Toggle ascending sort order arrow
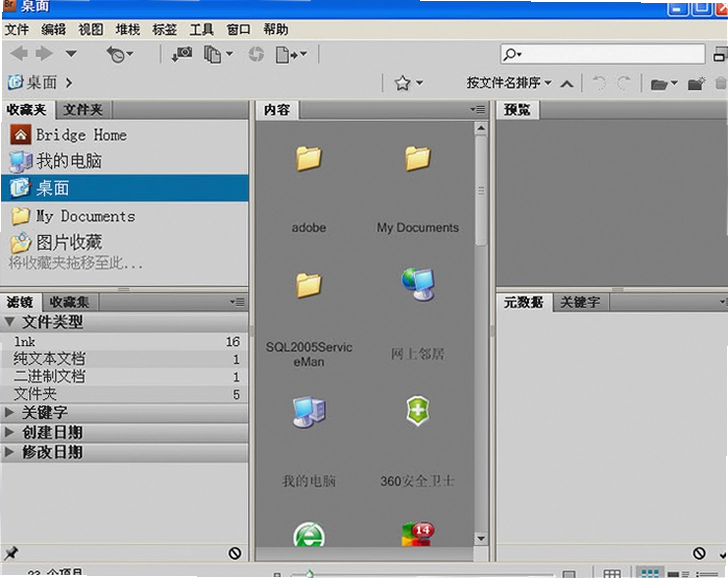The image size is (728, 578). click(x=566, y=84)
